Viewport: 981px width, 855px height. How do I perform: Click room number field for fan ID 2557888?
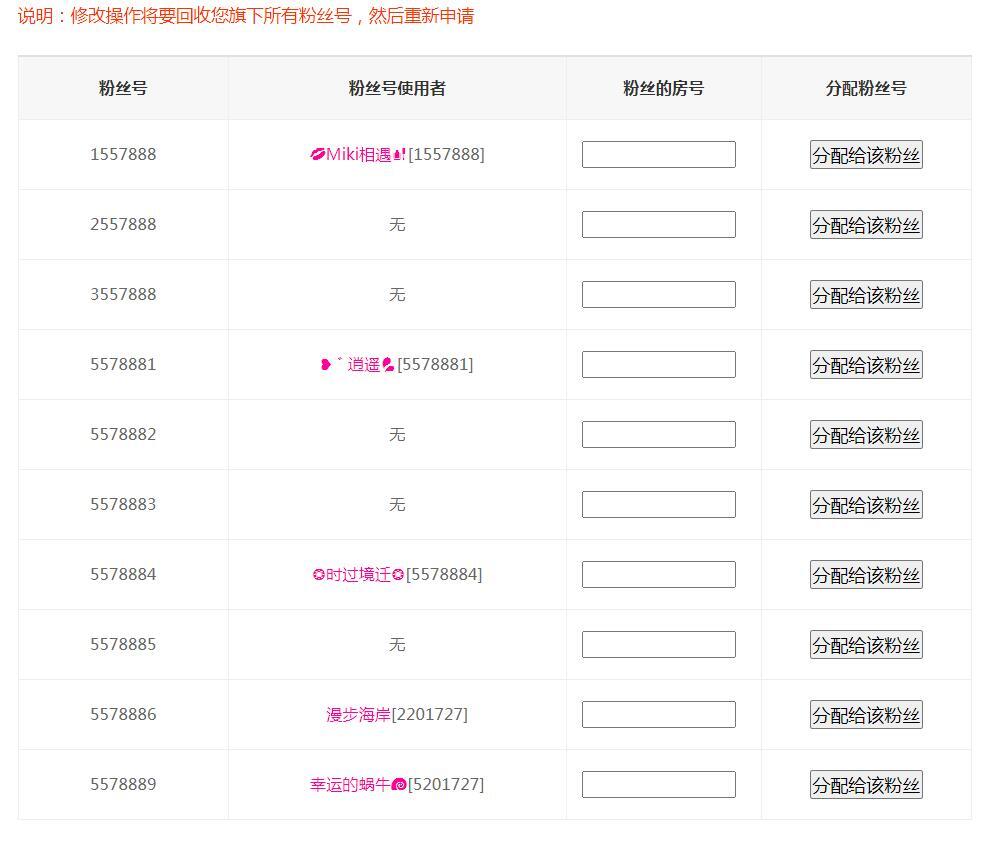(x=658, y=225)
